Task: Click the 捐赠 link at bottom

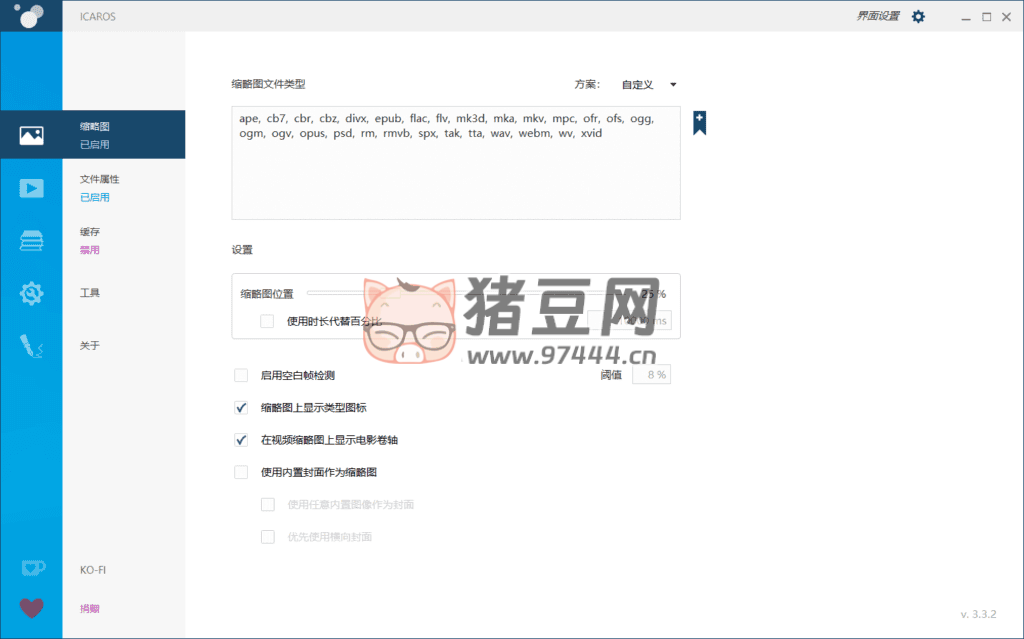Action: [x=90, y=608]
